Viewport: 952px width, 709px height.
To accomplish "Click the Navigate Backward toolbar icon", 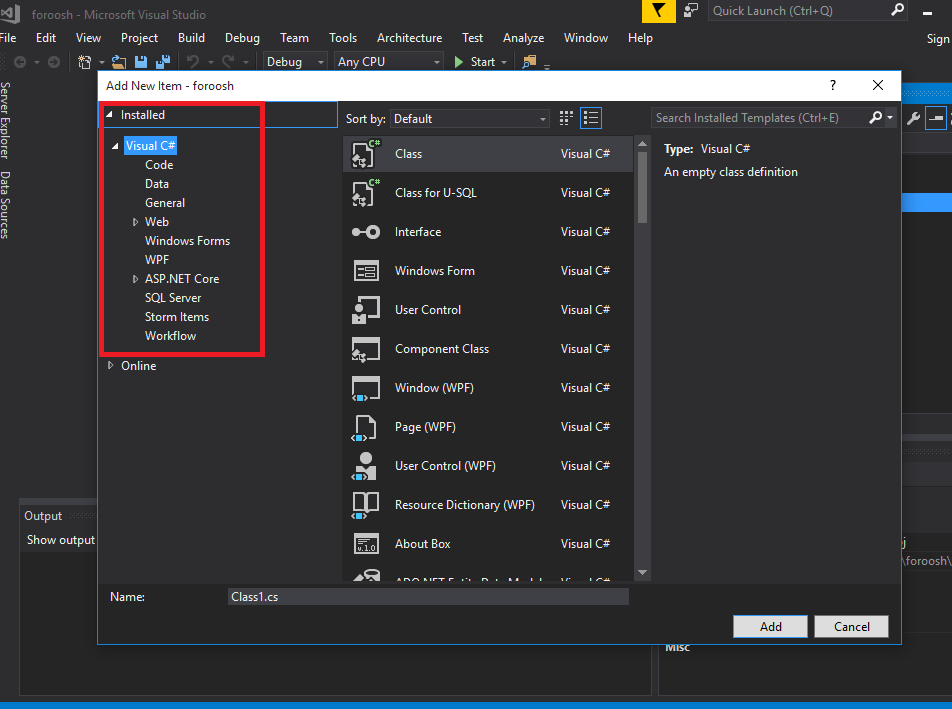I will (20, 62).
